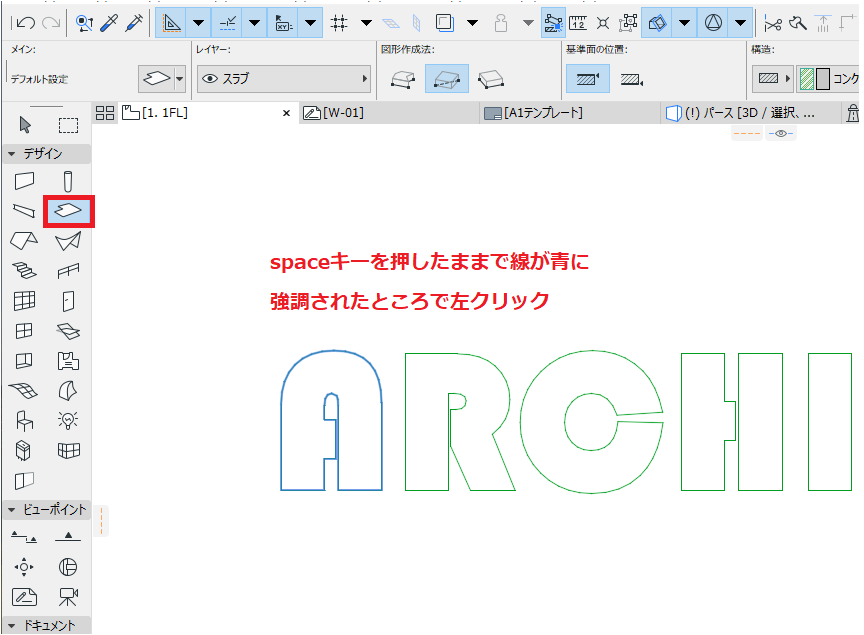Select the Morph tool
Viewport: 864px width, 635px height.
68,391
